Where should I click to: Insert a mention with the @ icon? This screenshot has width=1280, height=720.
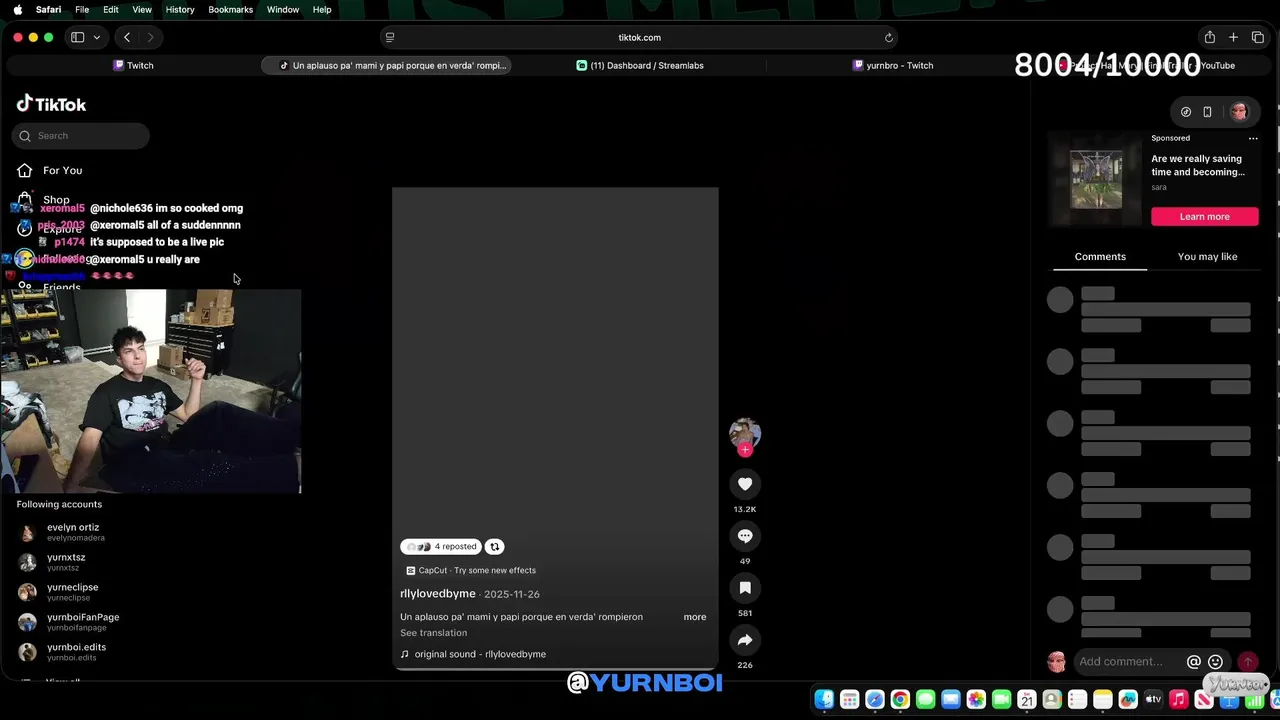coord(1193,661)
